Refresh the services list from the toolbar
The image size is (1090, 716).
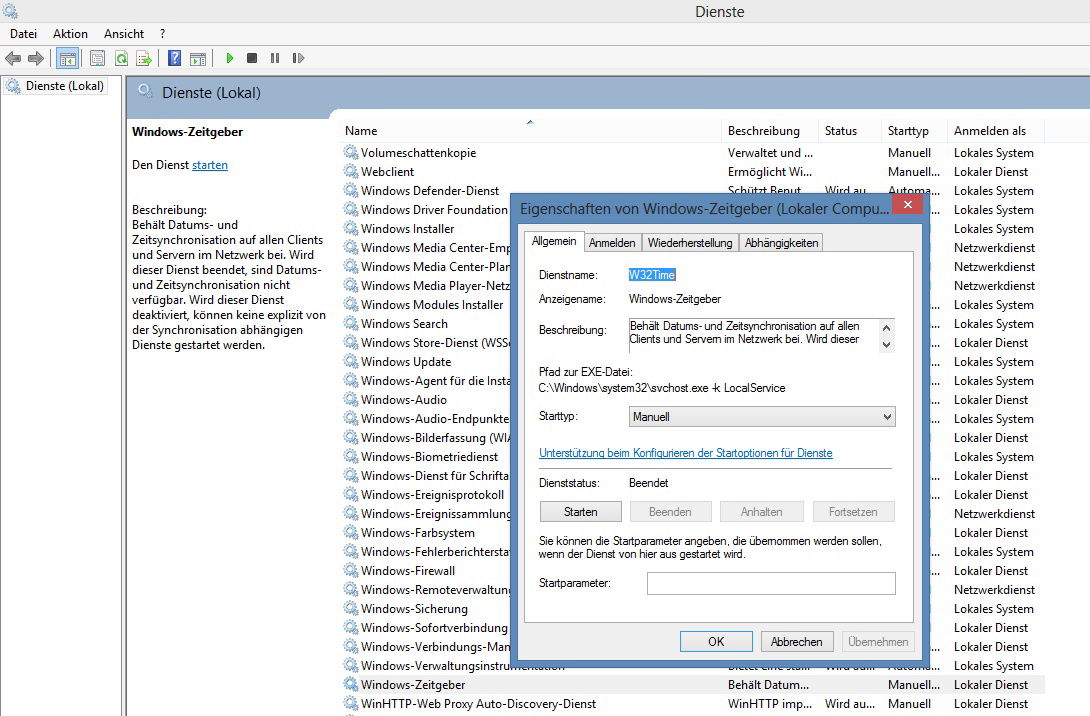point(121,58)
